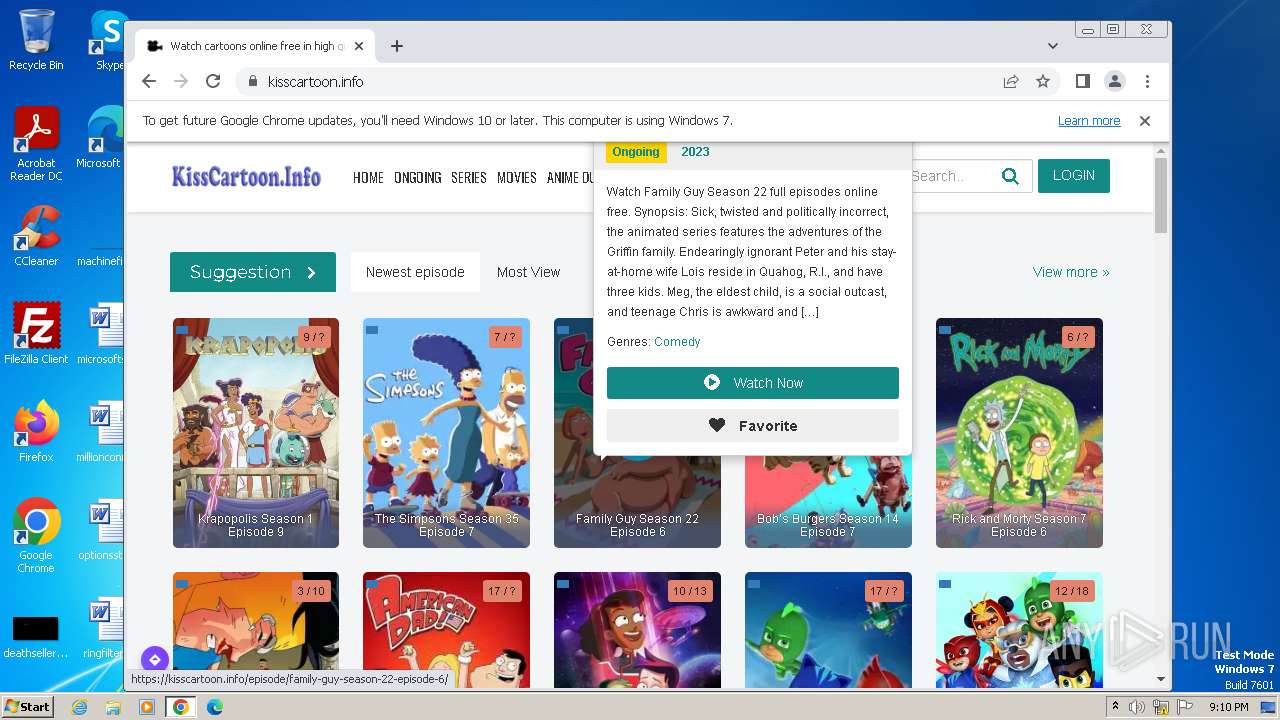Open Chrome three-dot menu
This screenshot has width=1280, height=720.
[x=1147, y=81]
